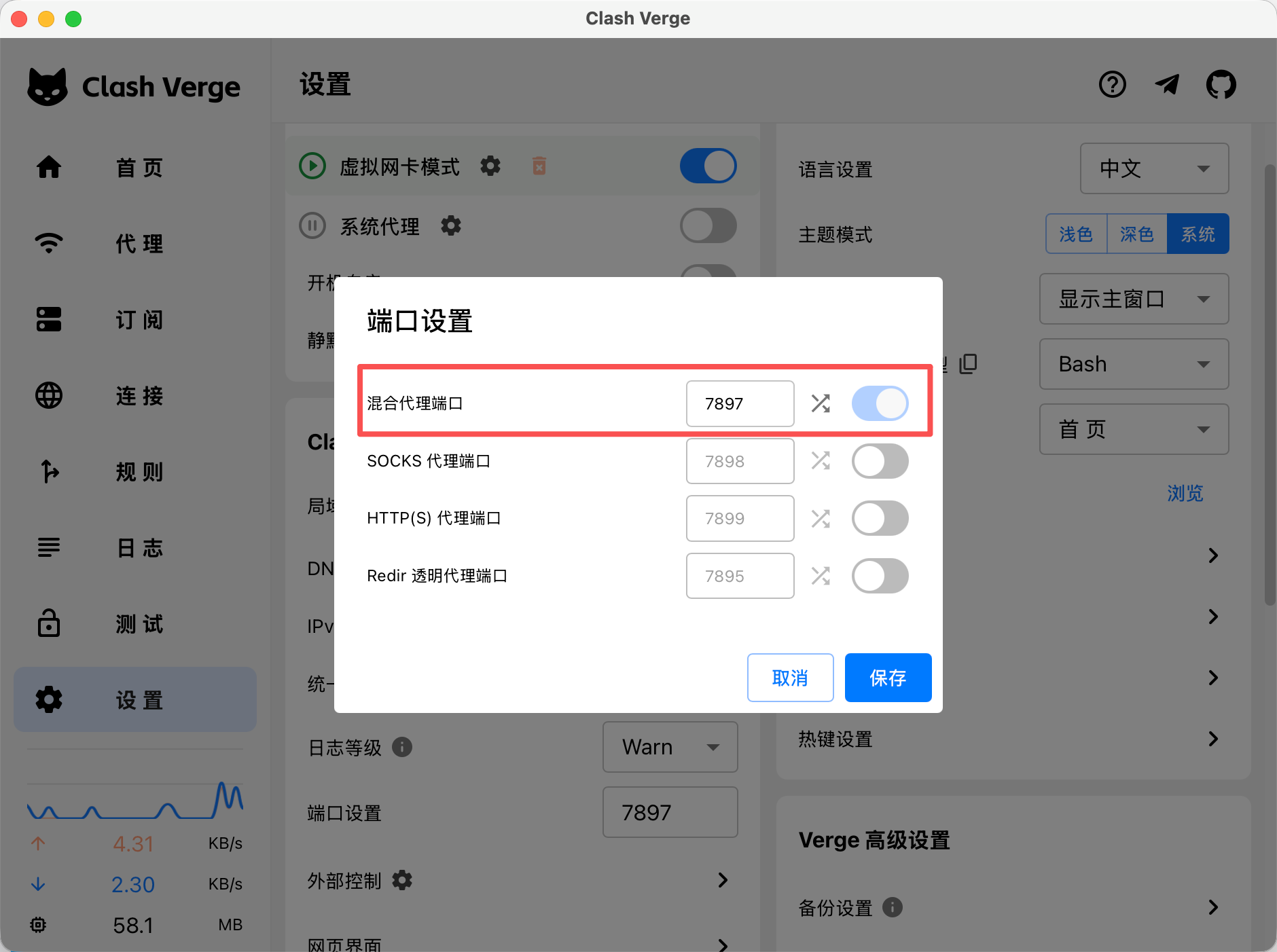The height and width of the screenshot is (952, 1277).
Task: Click the copy icon behind the dialog
Action: (968, 364)
